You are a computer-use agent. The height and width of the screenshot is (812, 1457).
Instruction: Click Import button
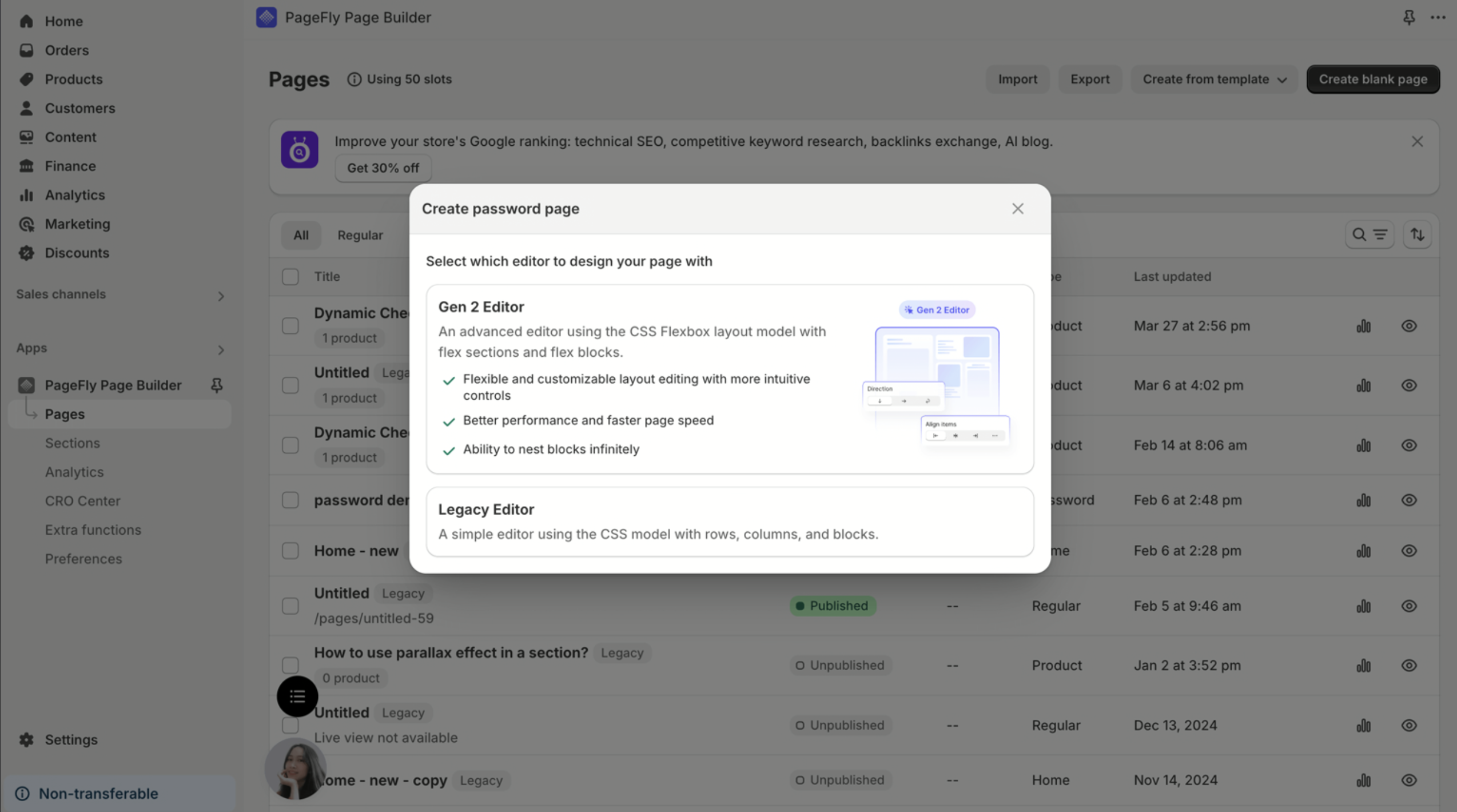tap(1017, 79)
